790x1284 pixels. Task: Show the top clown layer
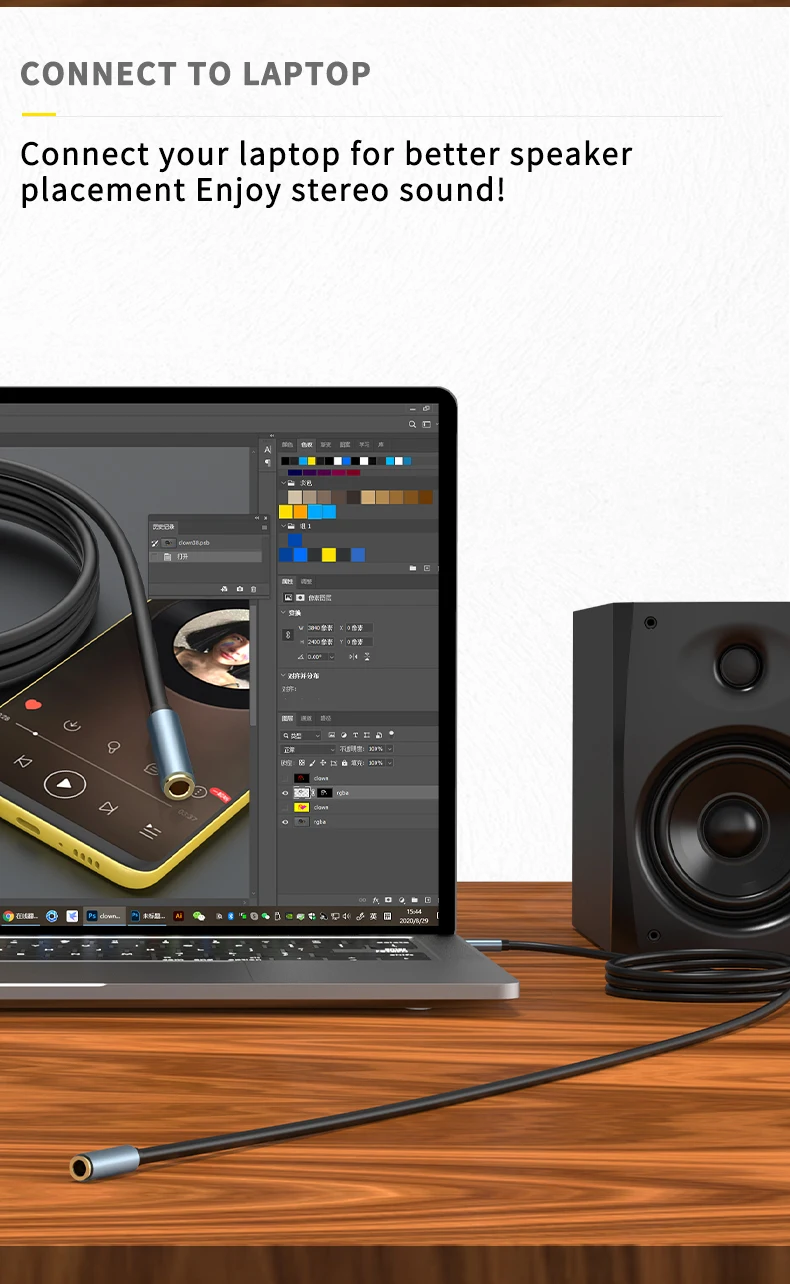(x=285, y=778)
